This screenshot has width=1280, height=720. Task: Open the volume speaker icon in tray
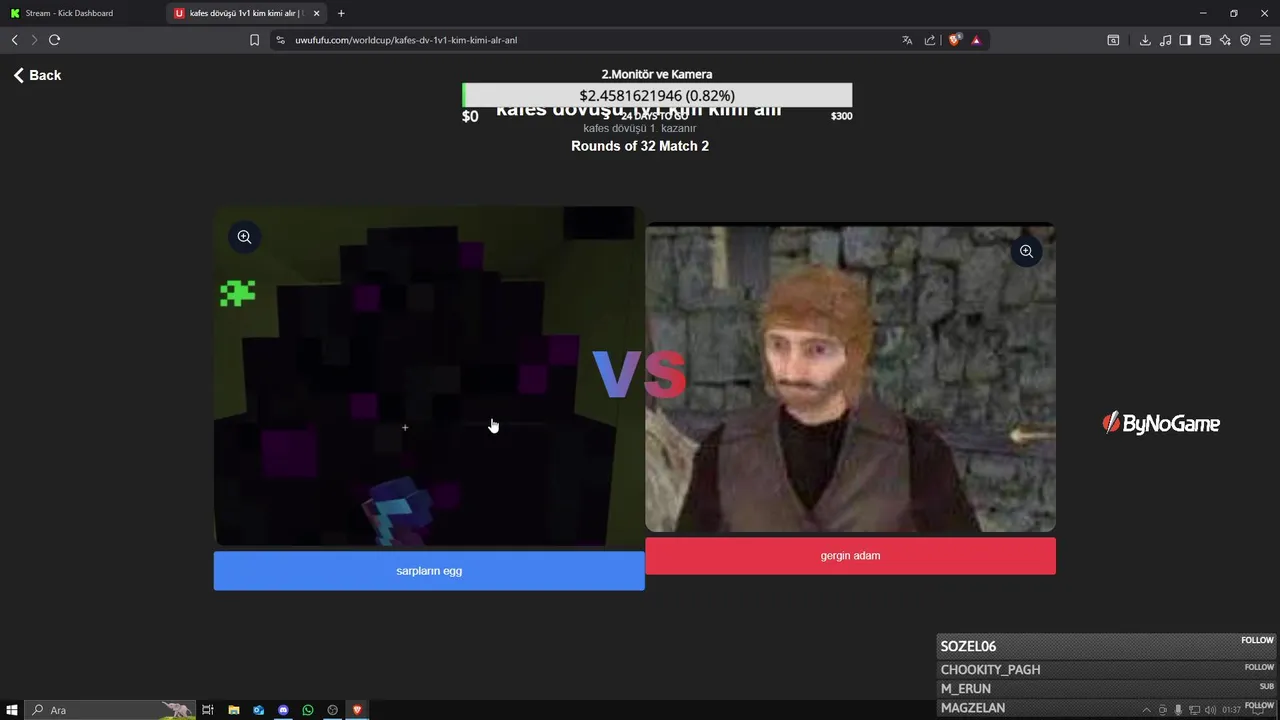[x=1210, y=710]
